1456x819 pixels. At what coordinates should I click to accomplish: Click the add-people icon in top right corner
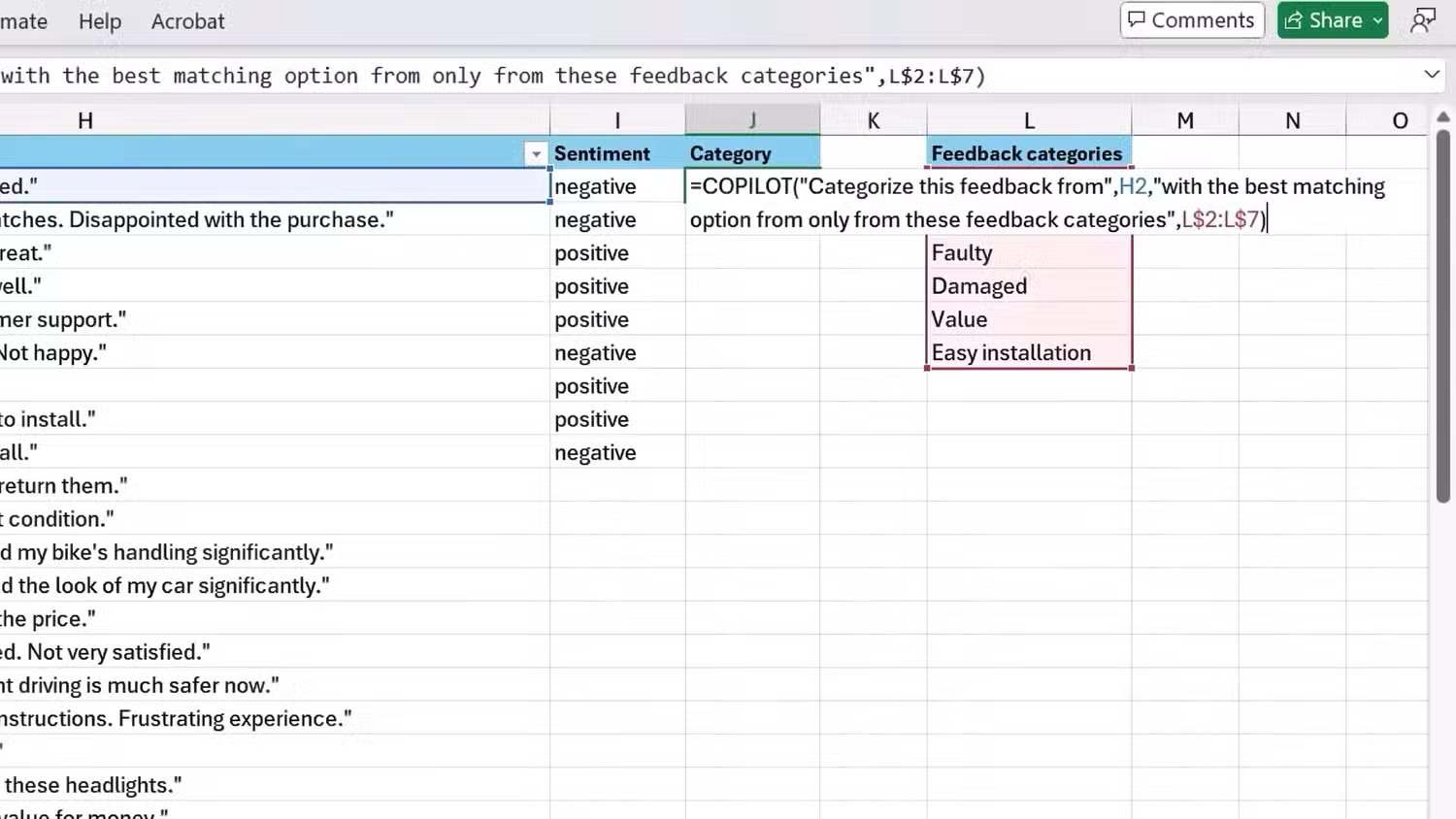click(x=1423, y=19)
